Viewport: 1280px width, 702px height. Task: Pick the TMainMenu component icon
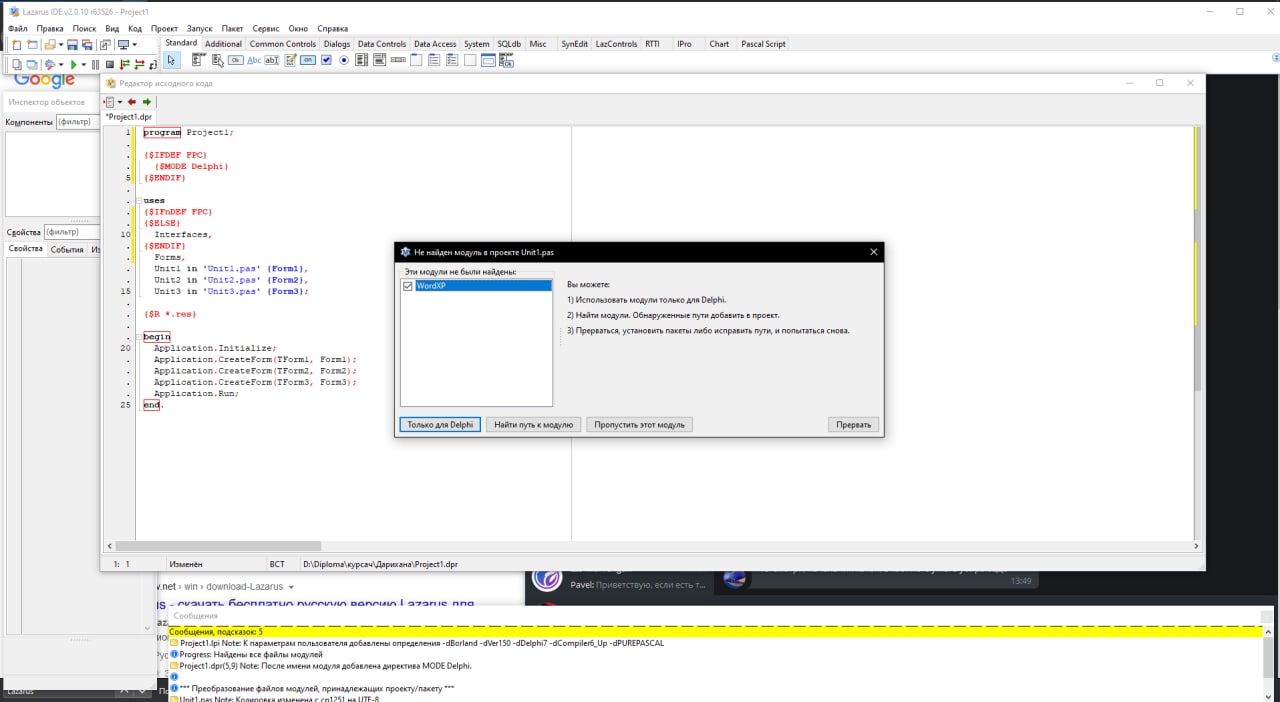coord(198,60)
